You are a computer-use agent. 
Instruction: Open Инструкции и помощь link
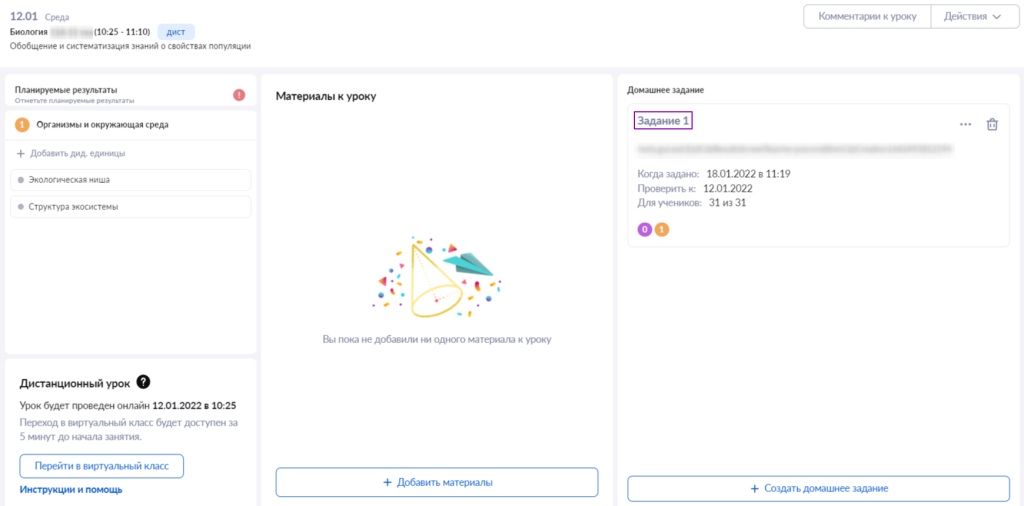click(x=71, y=490)
